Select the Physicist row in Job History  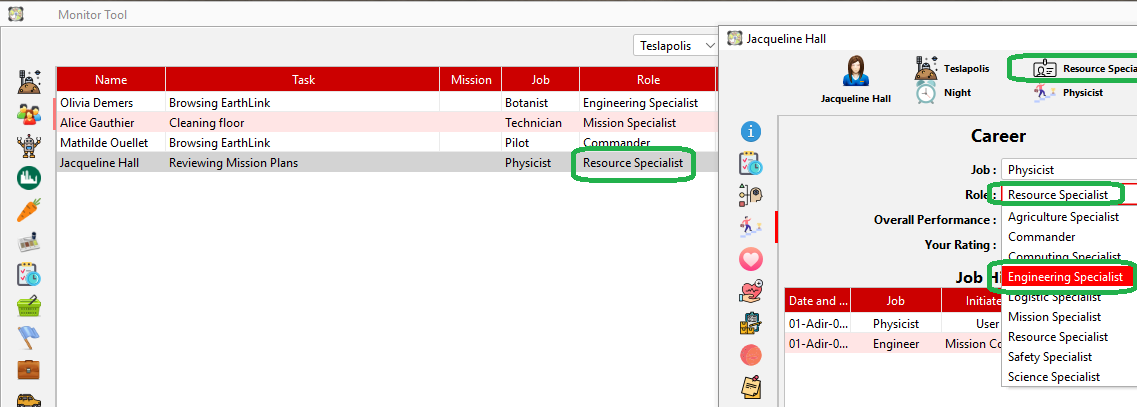click(893, 324)
